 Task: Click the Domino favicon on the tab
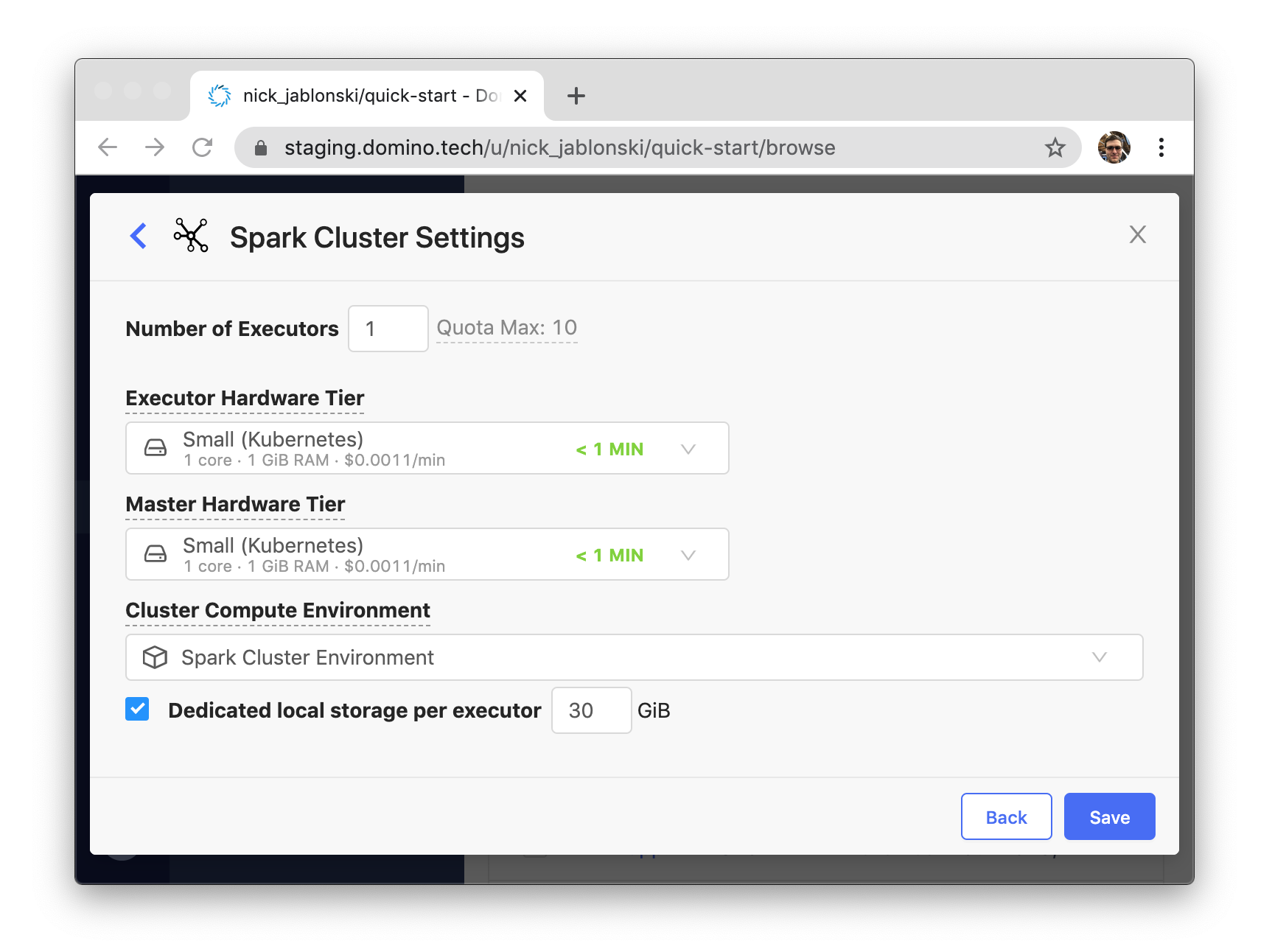tap(220, 96)
